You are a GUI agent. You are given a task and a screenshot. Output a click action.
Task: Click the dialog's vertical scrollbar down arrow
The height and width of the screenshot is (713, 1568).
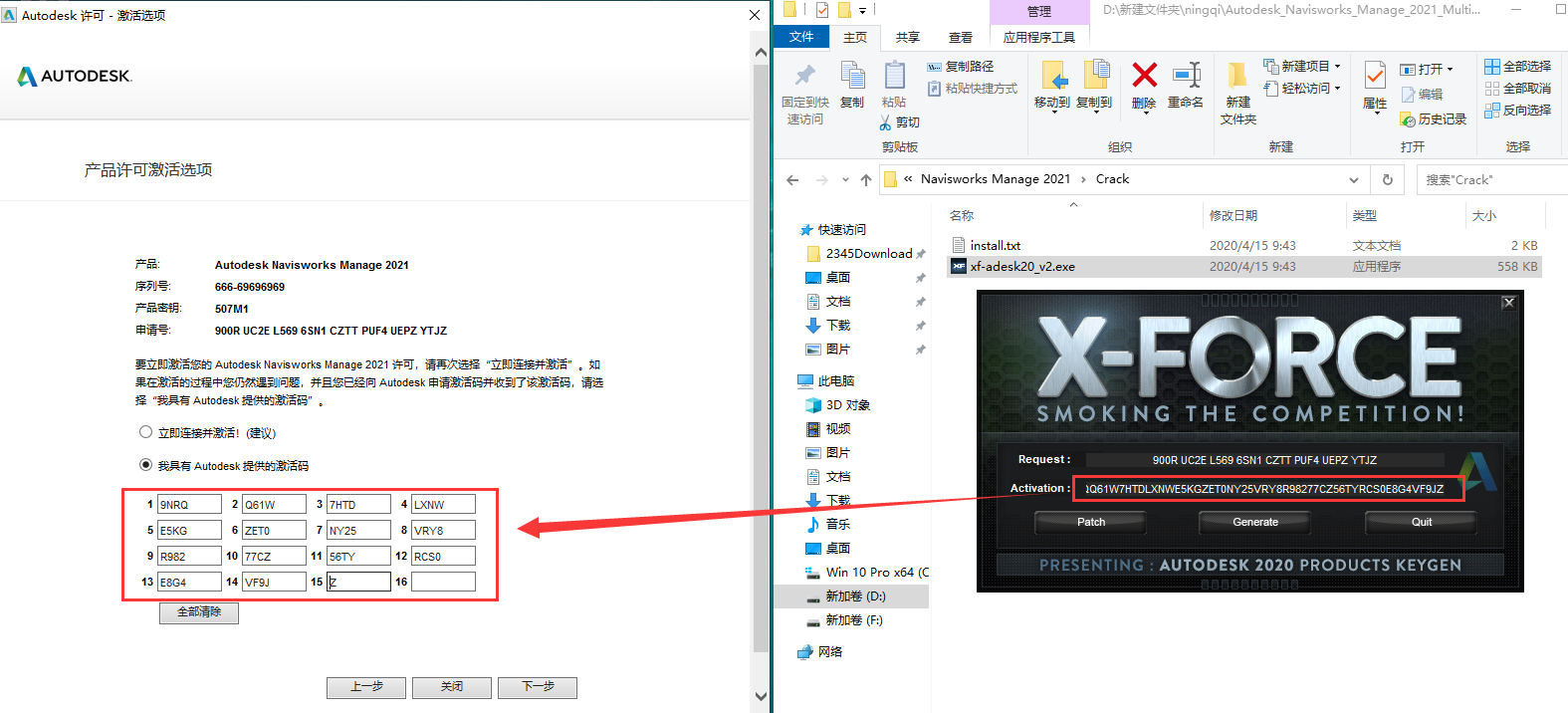762,696
